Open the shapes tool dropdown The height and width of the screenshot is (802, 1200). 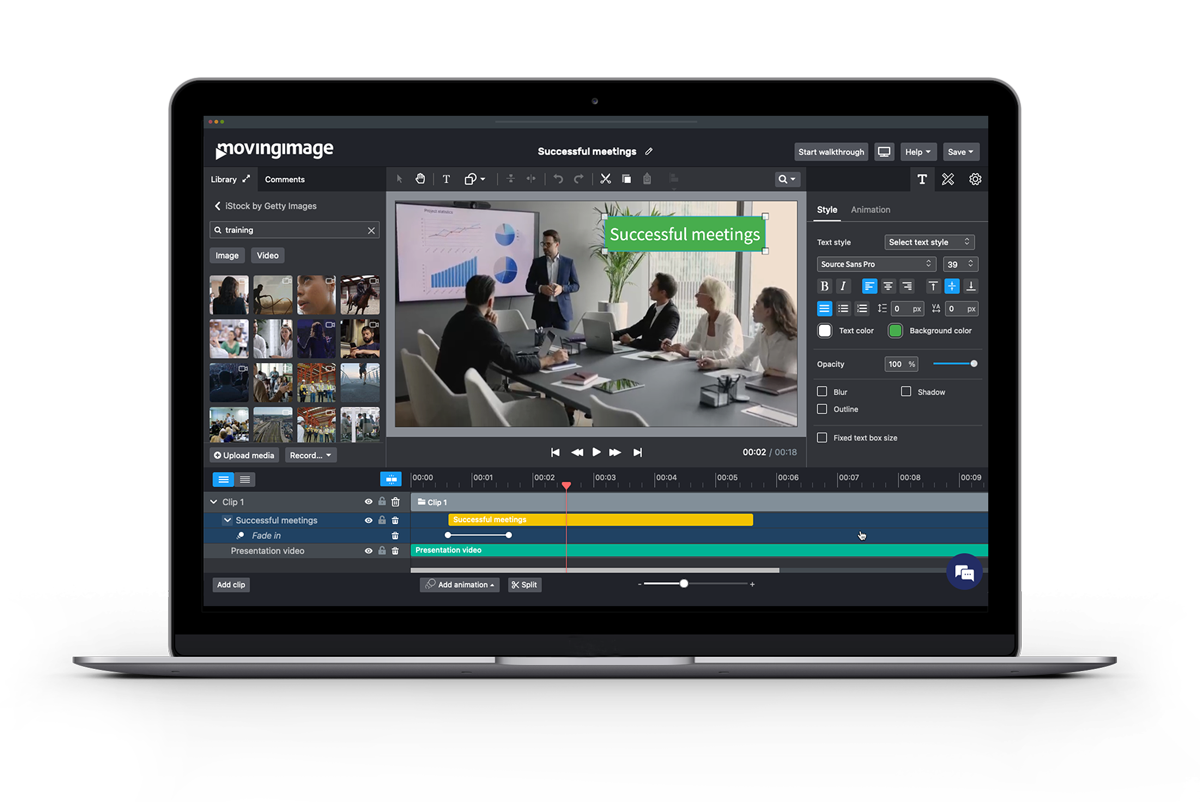tap(475, 179)
